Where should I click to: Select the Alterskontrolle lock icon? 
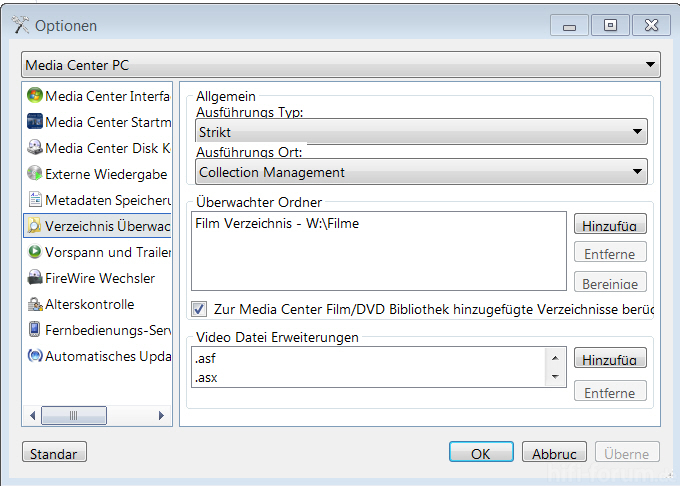(x=35, y=304)
